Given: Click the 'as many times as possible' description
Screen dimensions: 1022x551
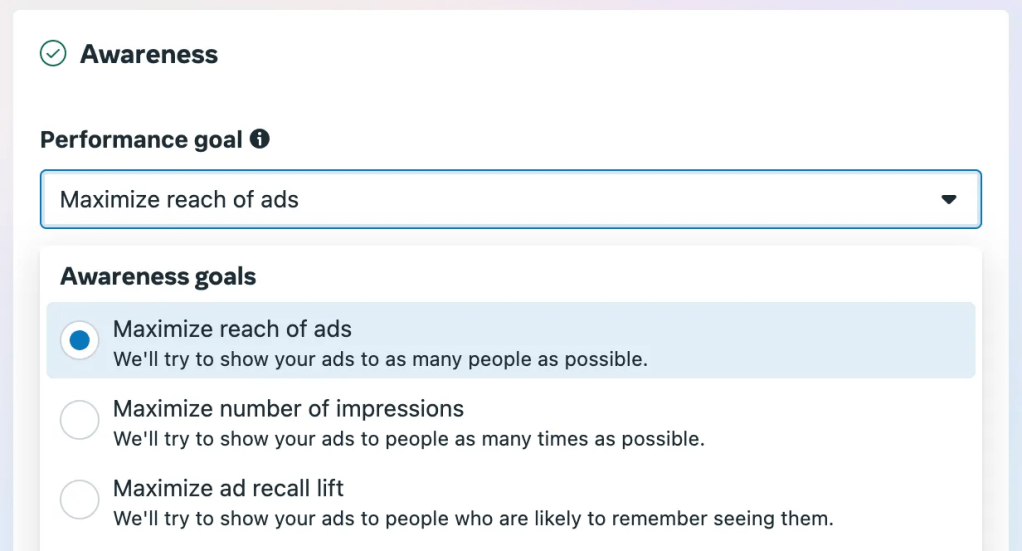Looking at the screenshot, I should [x=409, y=439].
